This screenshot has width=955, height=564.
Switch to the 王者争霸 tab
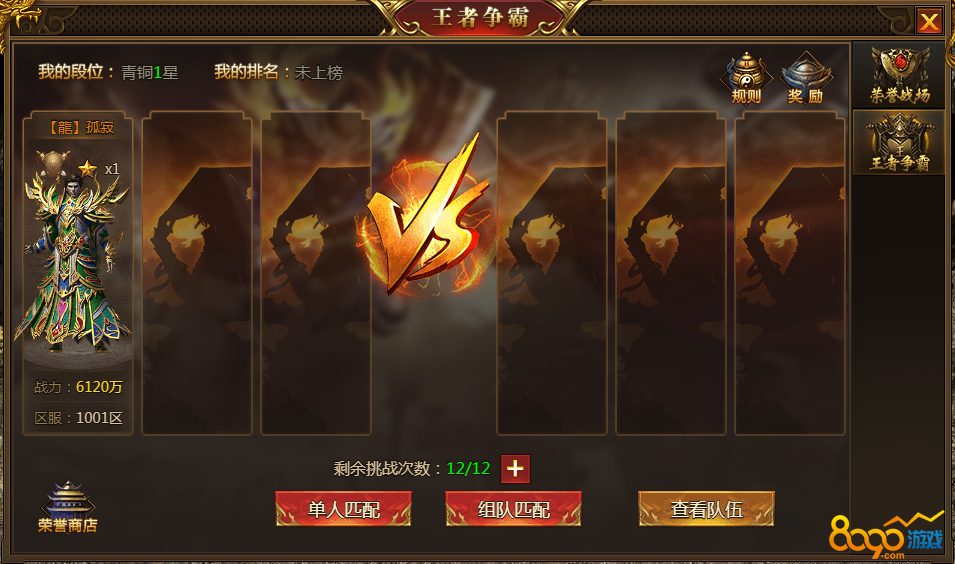point(899,143)
